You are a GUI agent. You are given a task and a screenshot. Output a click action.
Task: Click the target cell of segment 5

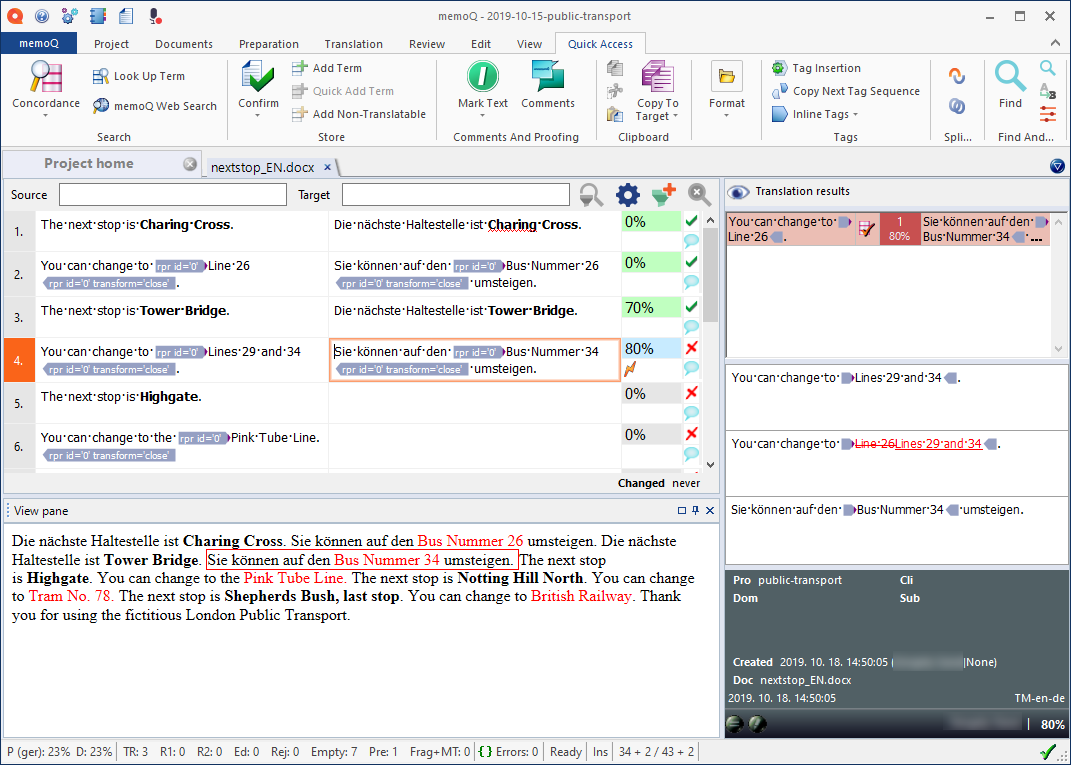(x=475, y=403)
